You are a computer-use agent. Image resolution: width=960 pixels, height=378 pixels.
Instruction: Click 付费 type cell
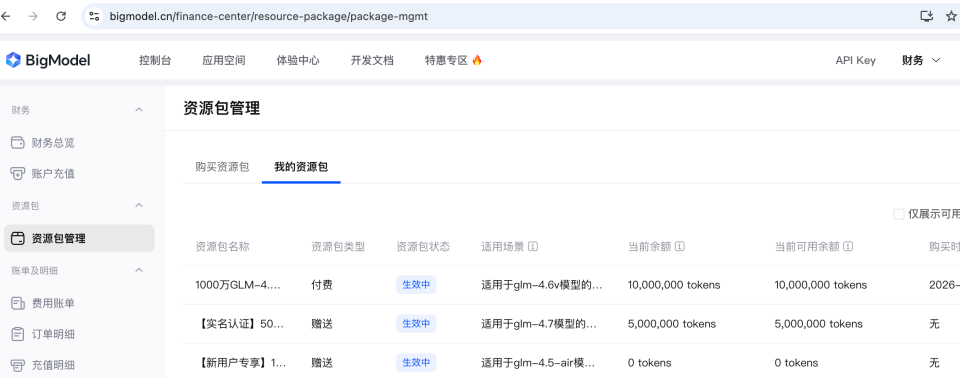[322, 285]
